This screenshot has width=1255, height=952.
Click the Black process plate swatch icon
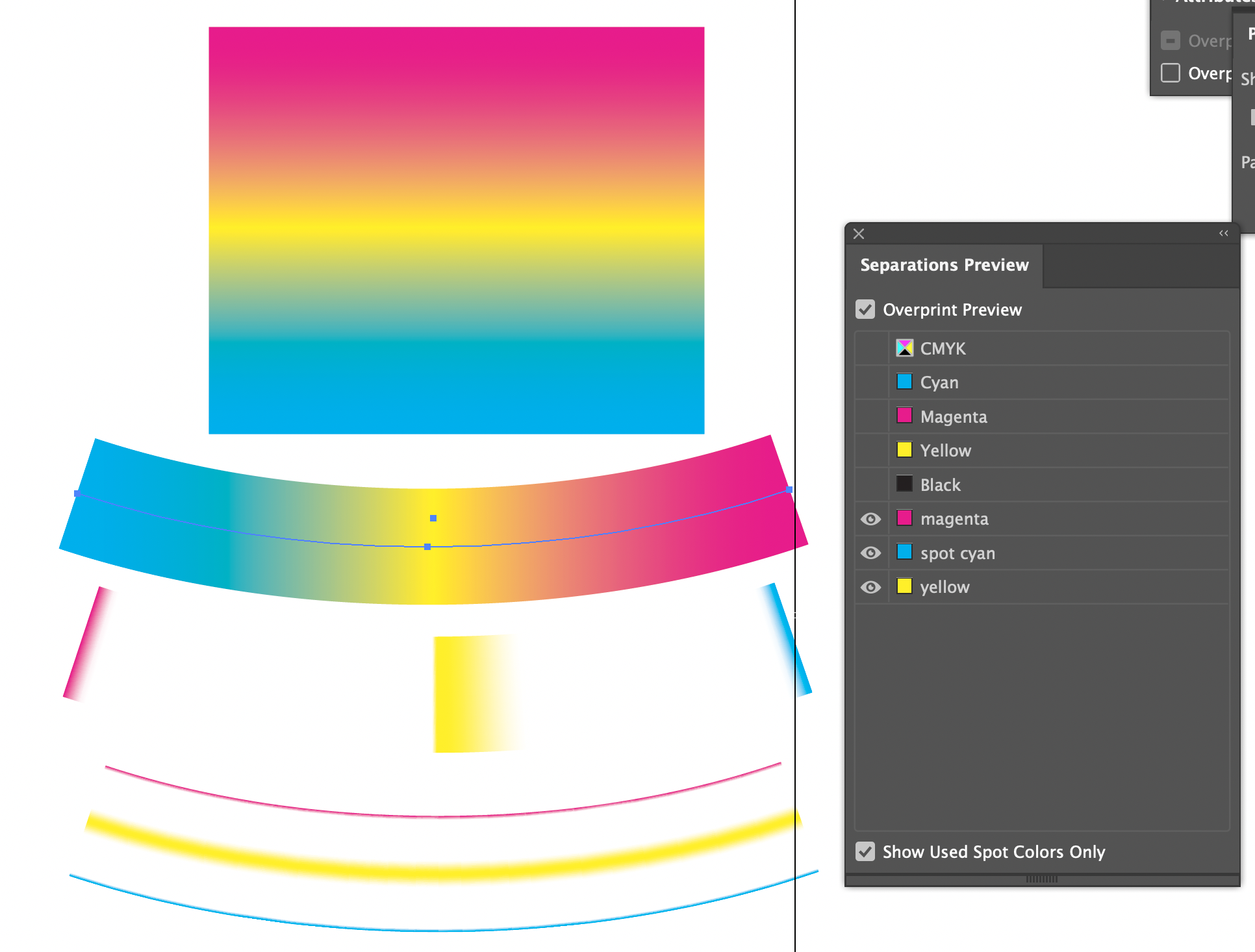[x=904, y=484]
